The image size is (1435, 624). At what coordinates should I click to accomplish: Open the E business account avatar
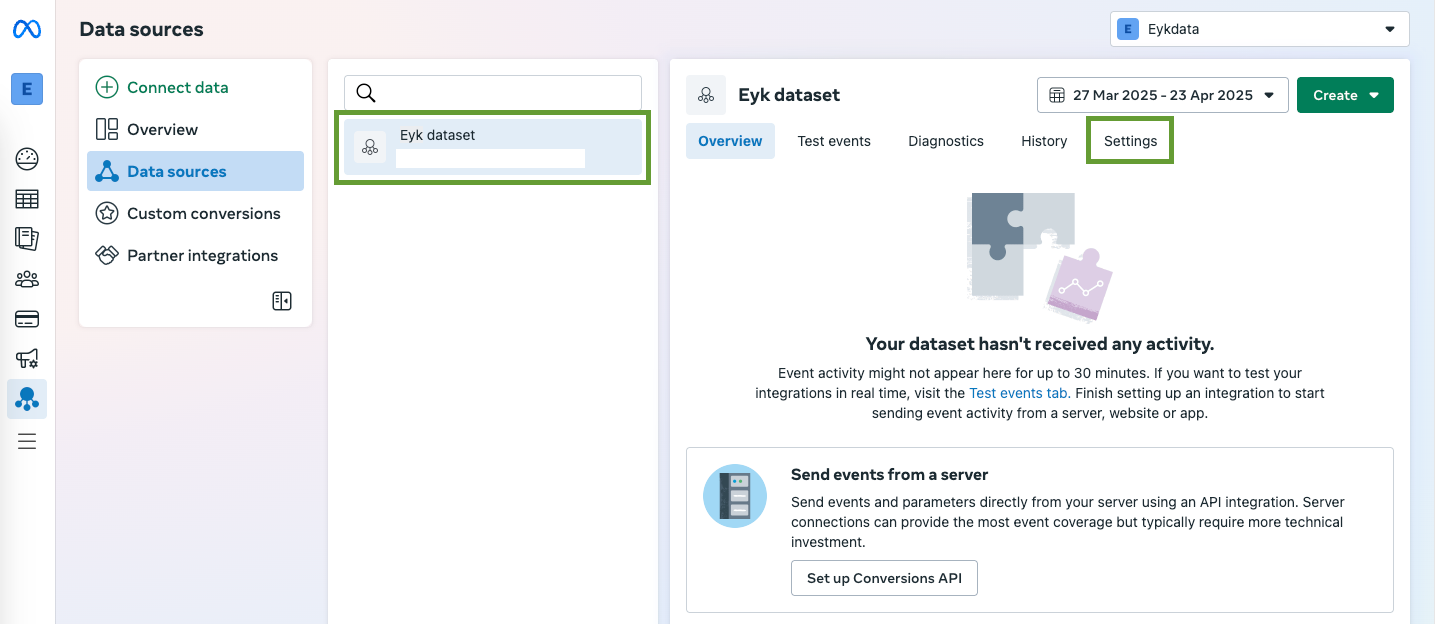click(x=26, y=89)
